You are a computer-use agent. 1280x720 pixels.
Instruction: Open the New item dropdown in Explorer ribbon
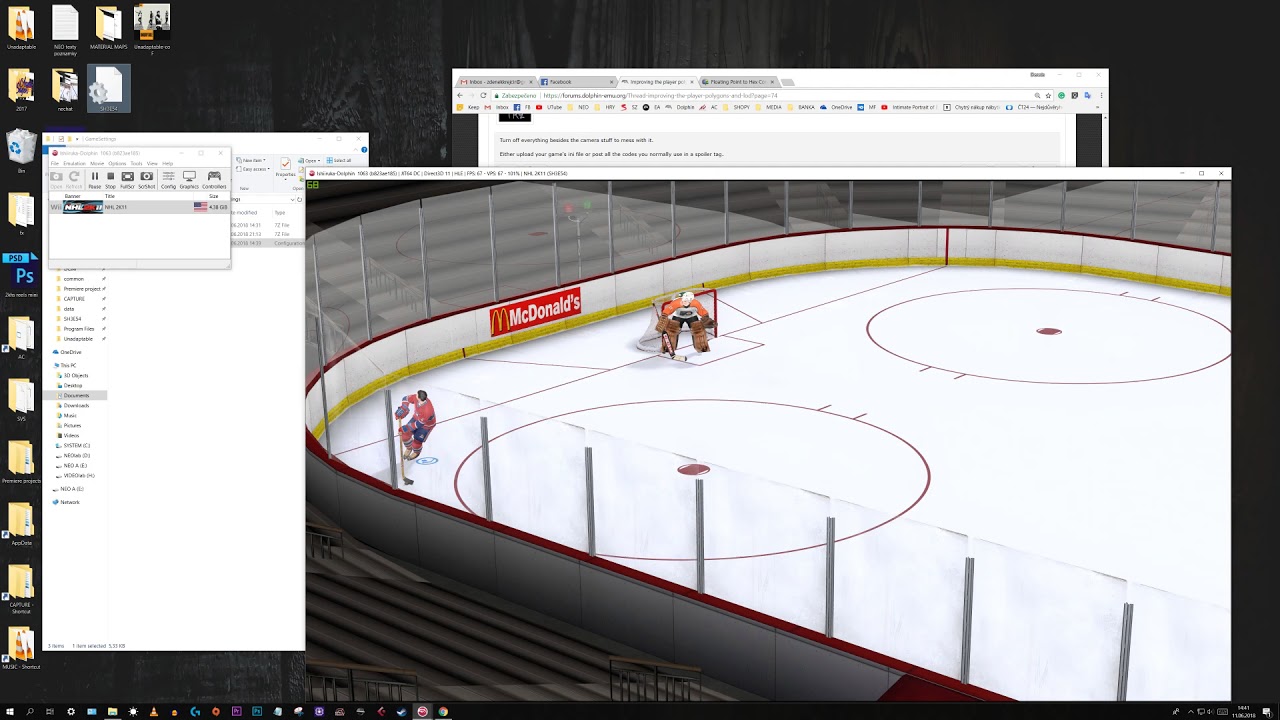click(x=251, y=160)
